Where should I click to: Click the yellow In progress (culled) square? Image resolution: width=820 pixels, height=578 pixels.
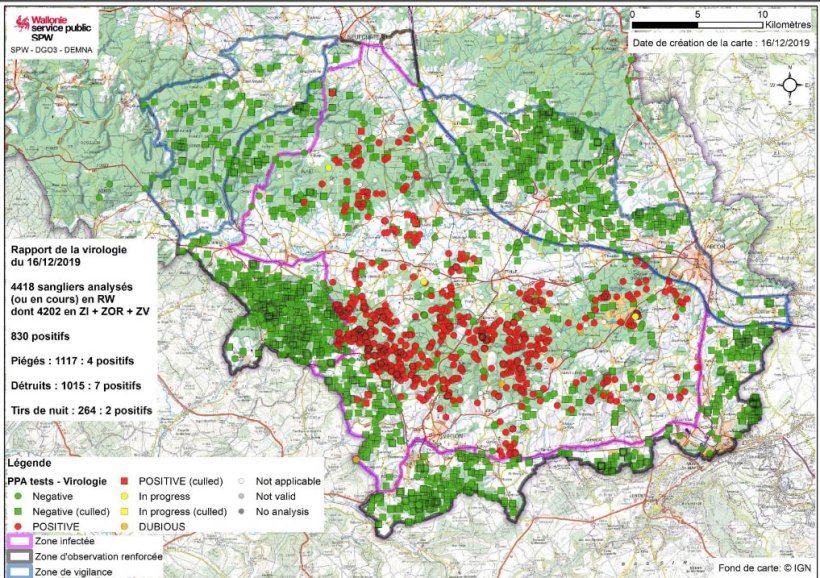pyautogui.click(x=127, y=511)
